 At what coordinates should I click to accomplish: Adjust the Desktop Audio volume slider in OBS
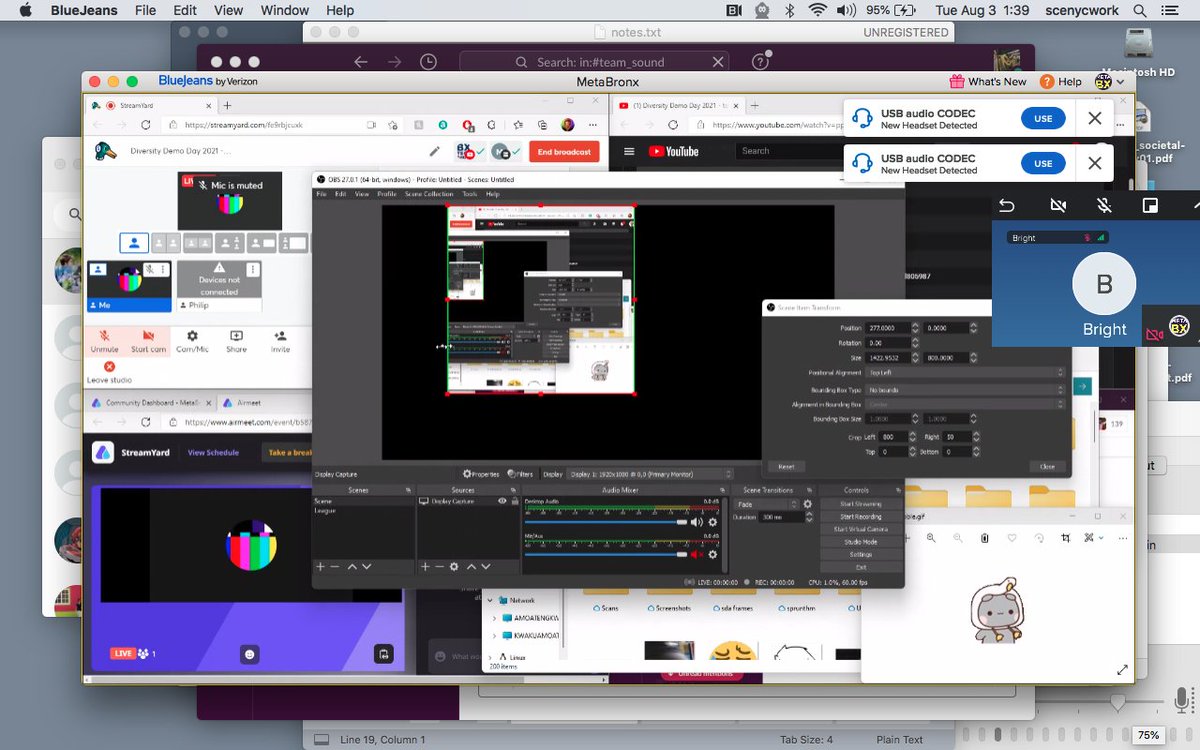(606, 522)
